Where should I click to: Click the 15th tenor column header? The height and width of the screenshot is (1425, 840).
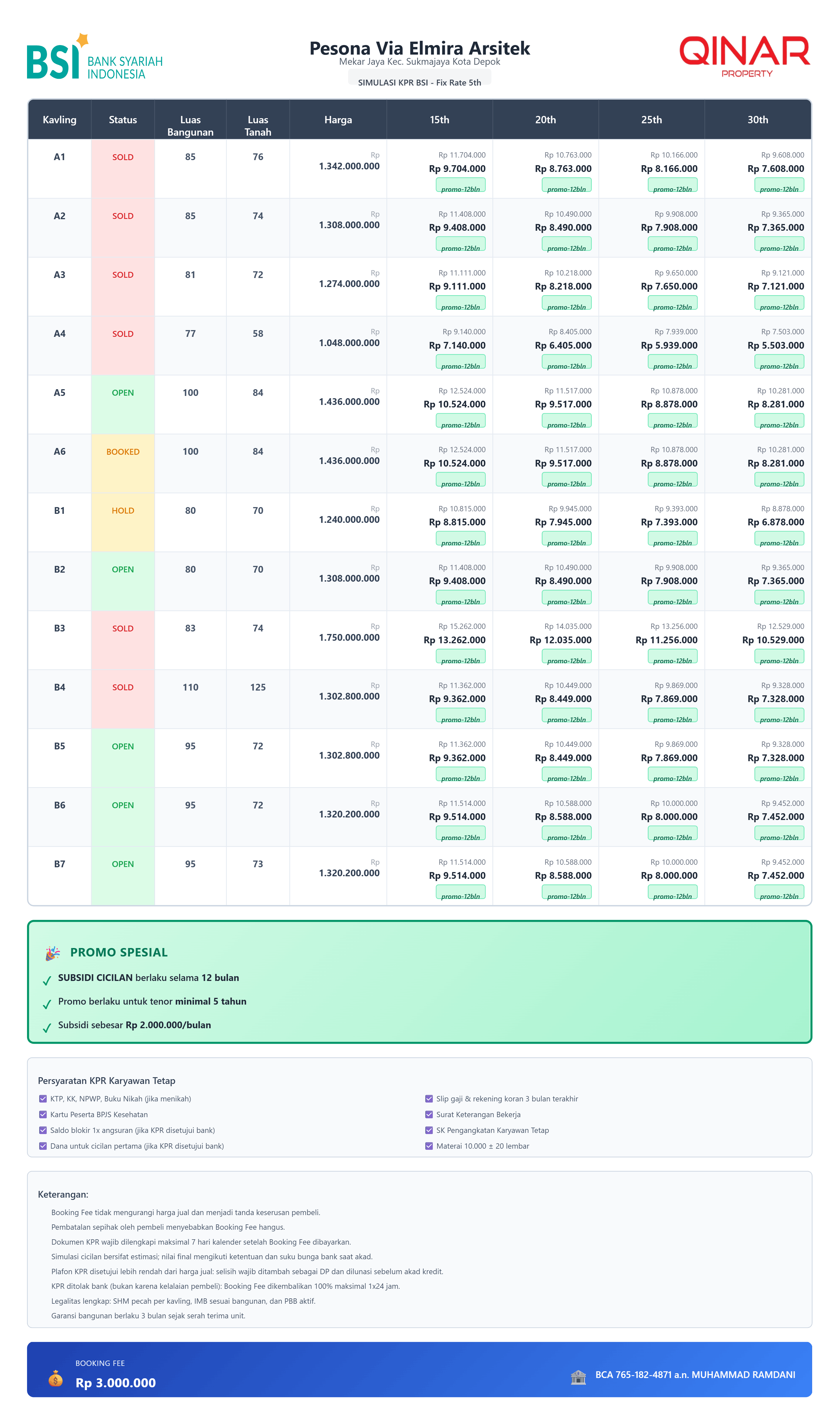point(439,120)
